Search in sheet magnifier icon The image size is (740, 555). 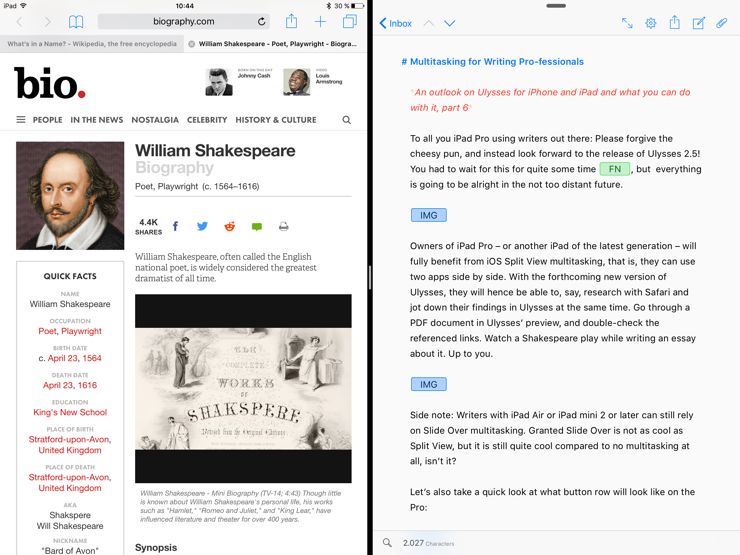pyautogui.click(x=387, y=543)
